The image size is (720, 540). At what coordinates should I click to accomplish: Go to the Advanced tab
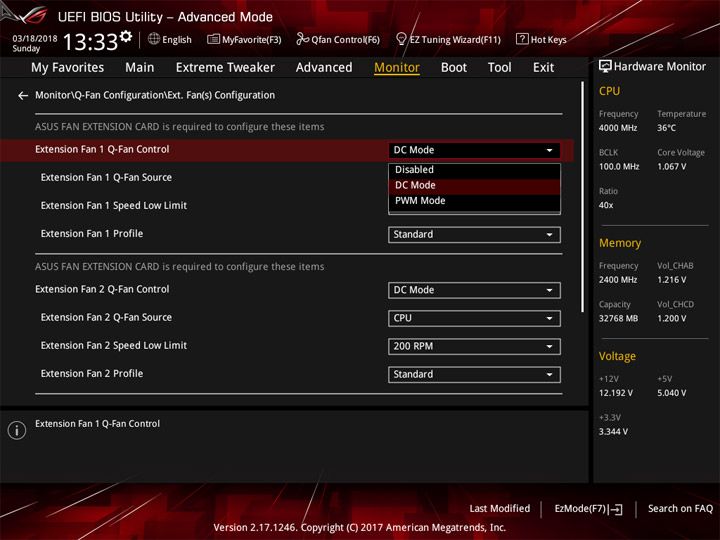(324, 68)
